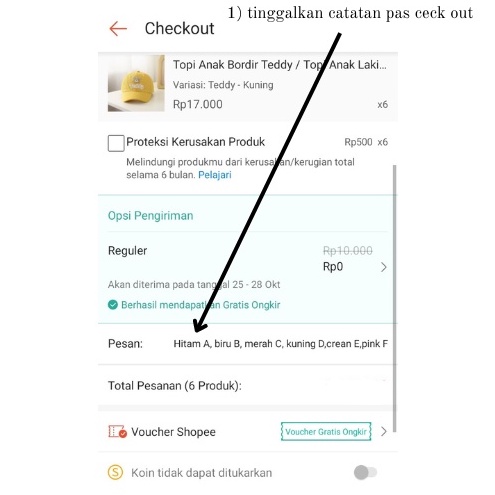Click the Voucher Shopee label
This screenshot has height=495, width=495.
173,432
